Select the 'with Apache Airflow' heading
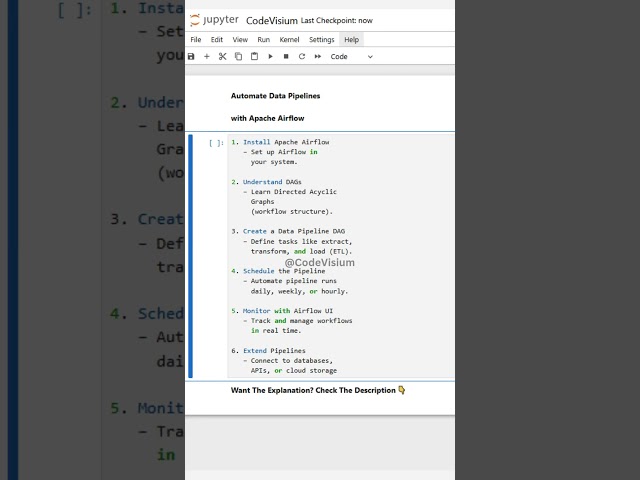Image resolution: width=640 pixels, height=480 pixels. (x=267, y=118)
